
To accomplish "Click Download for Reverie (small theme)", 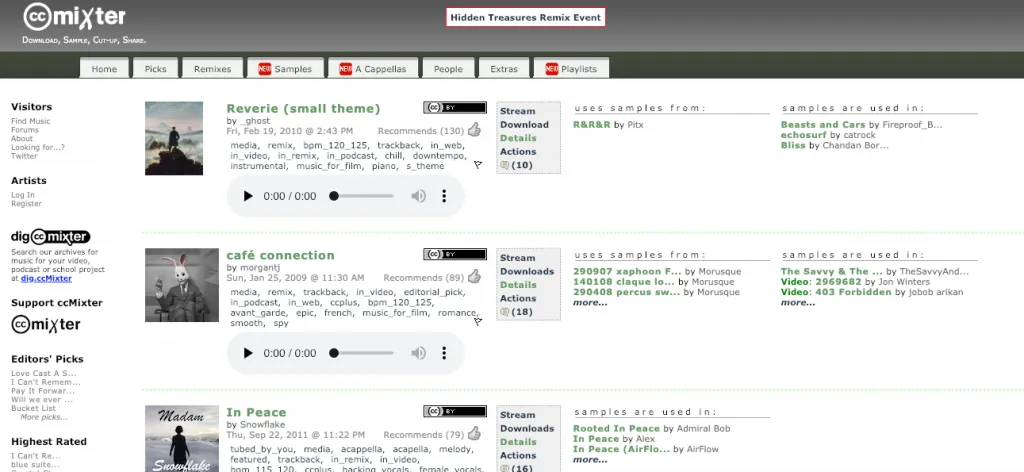I will [524, 125].
